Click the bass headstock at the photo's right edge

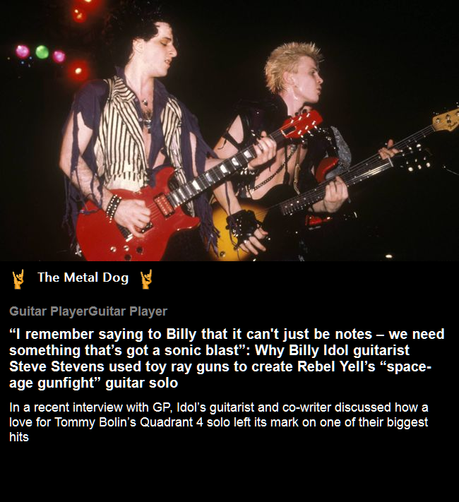click(446, 118)
